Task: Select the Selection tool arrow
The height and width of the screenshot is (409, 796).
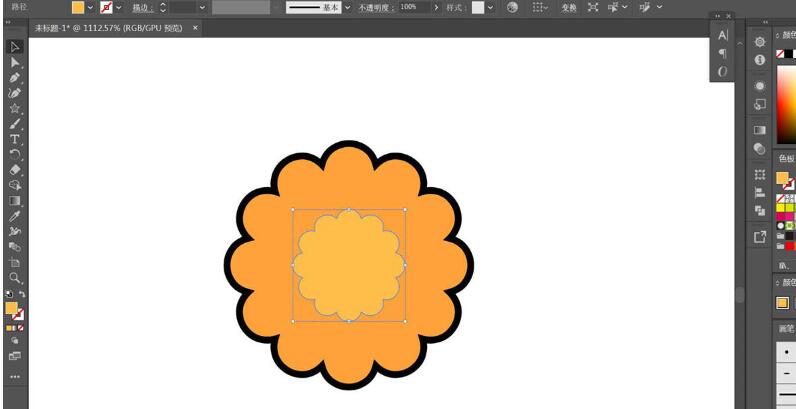Action: (15, 47)
